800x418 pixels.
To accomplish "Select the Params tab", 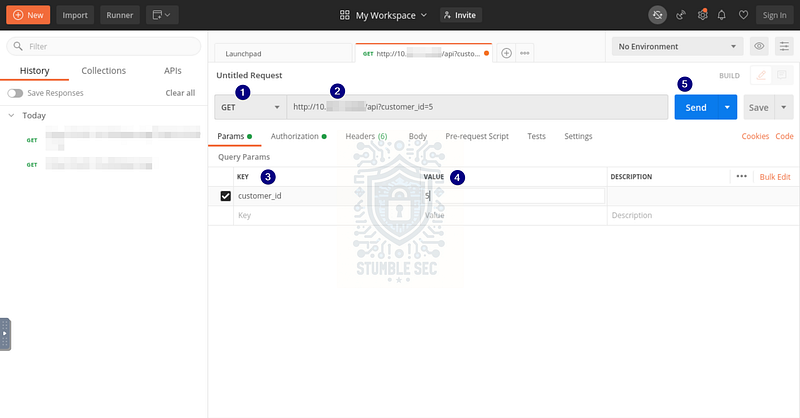I will [x=234, y=136].
